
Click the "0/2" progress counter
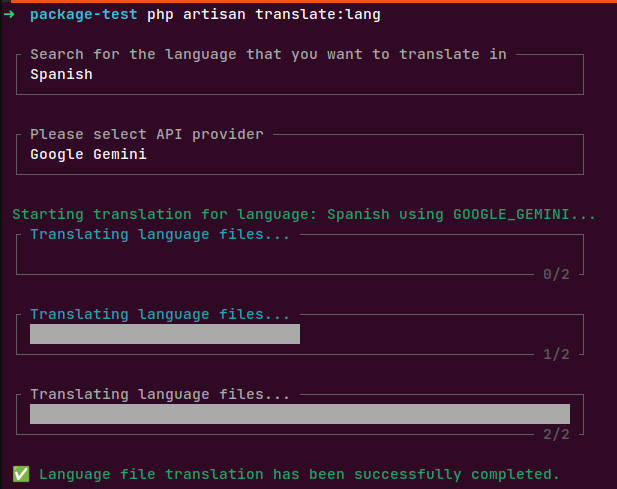coord(555,274)
